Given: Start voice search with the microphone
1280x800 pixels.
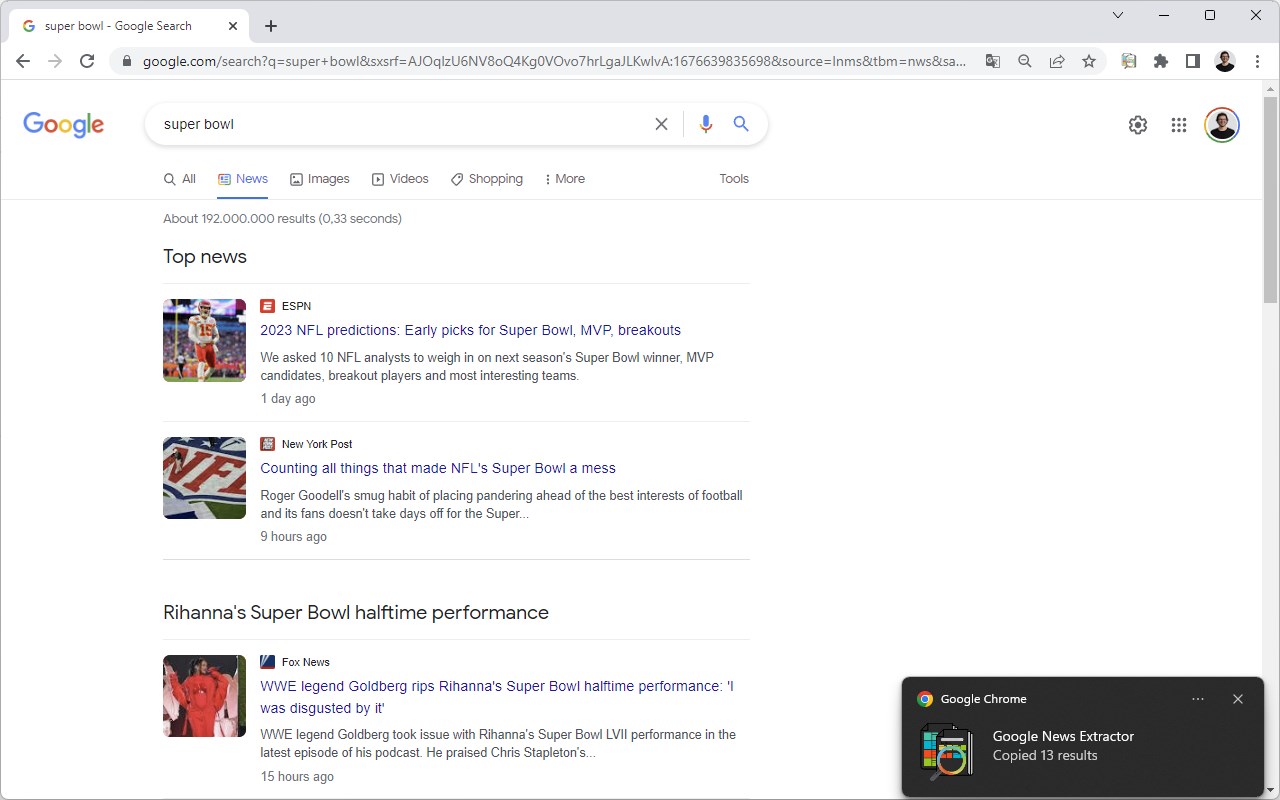Looking at the screenshot, I should click(x=706, y=124).
